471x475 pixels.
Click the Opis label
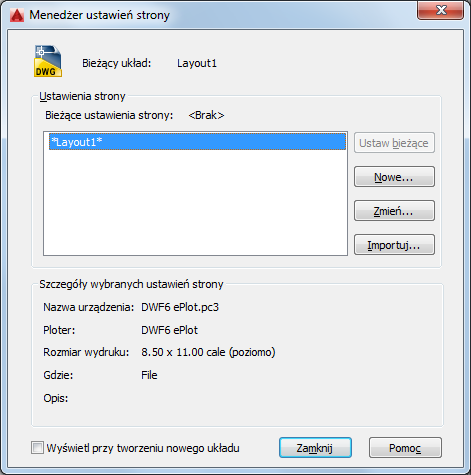pos(56,398)
